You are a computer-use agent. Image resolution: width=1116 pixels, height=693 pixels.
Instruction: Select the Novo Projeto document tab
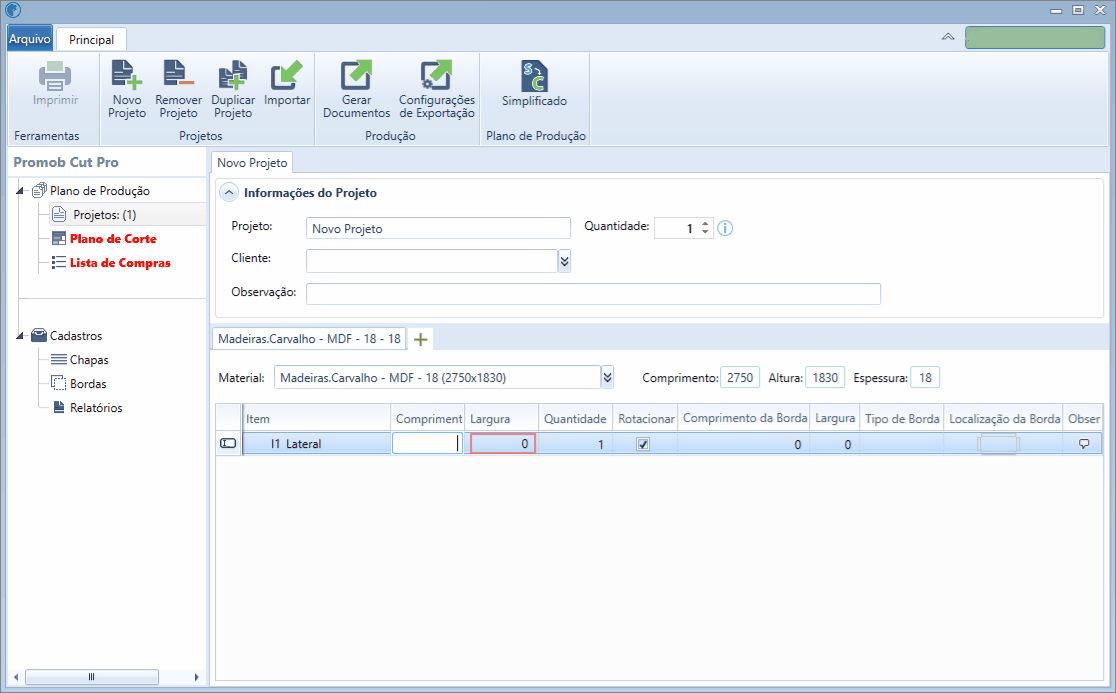pos(252,163)
